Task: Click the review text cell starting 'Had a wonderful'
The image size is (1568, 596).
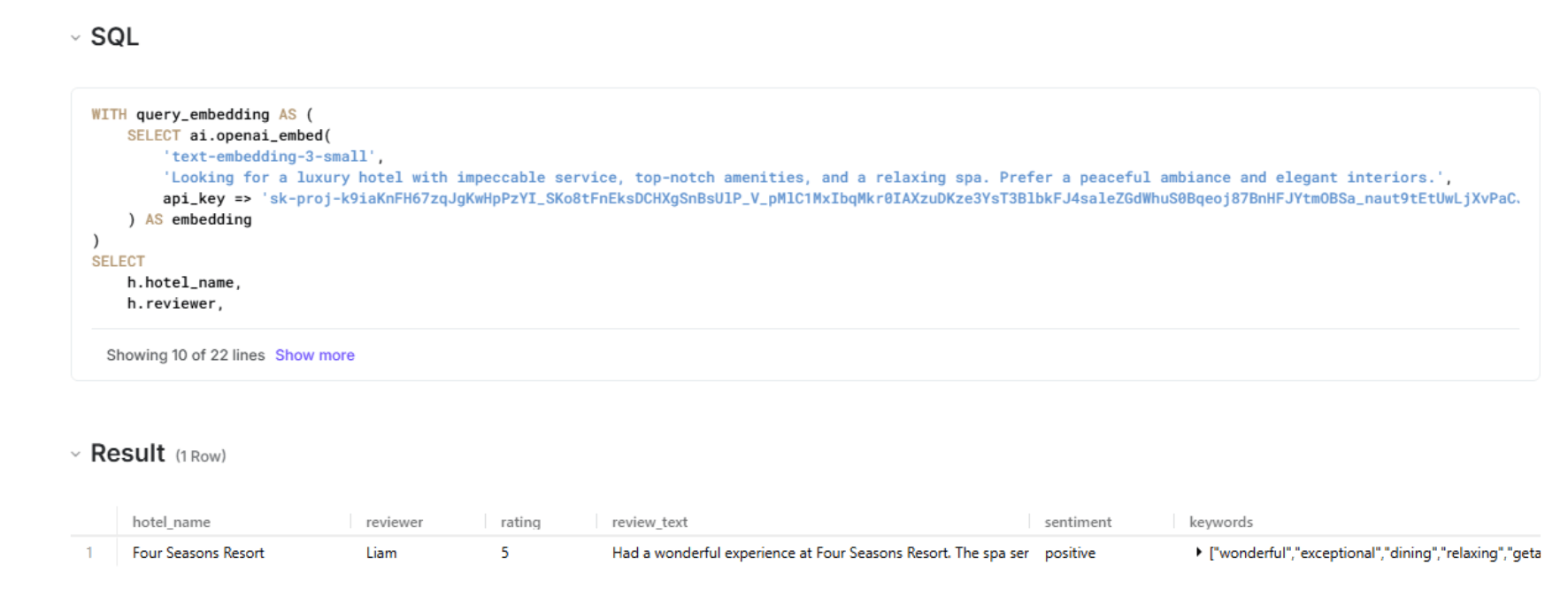Action: (x=819, y=554)
